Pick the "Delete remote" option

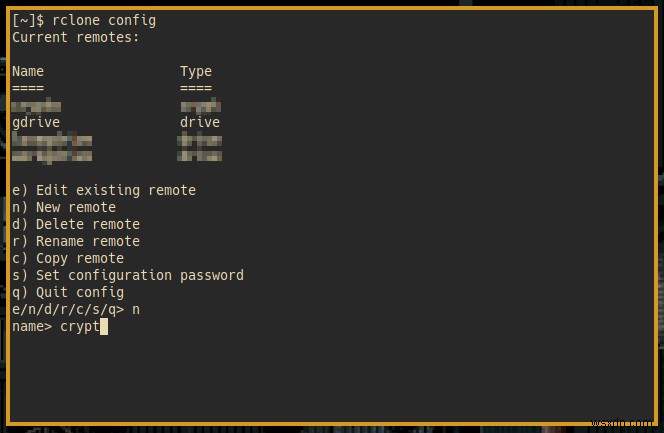tap(76, 224)
